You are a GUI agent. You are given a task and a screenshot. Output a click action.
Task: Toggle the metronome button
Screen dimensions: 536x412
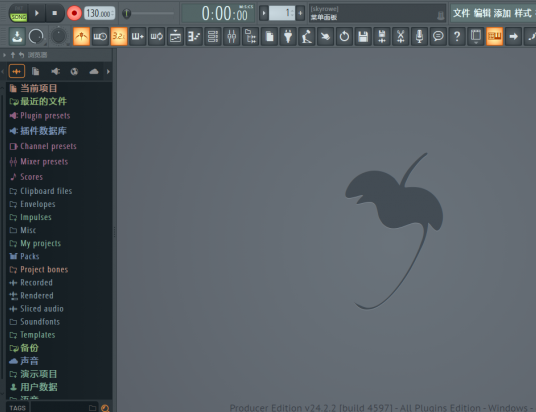point(81,36)
